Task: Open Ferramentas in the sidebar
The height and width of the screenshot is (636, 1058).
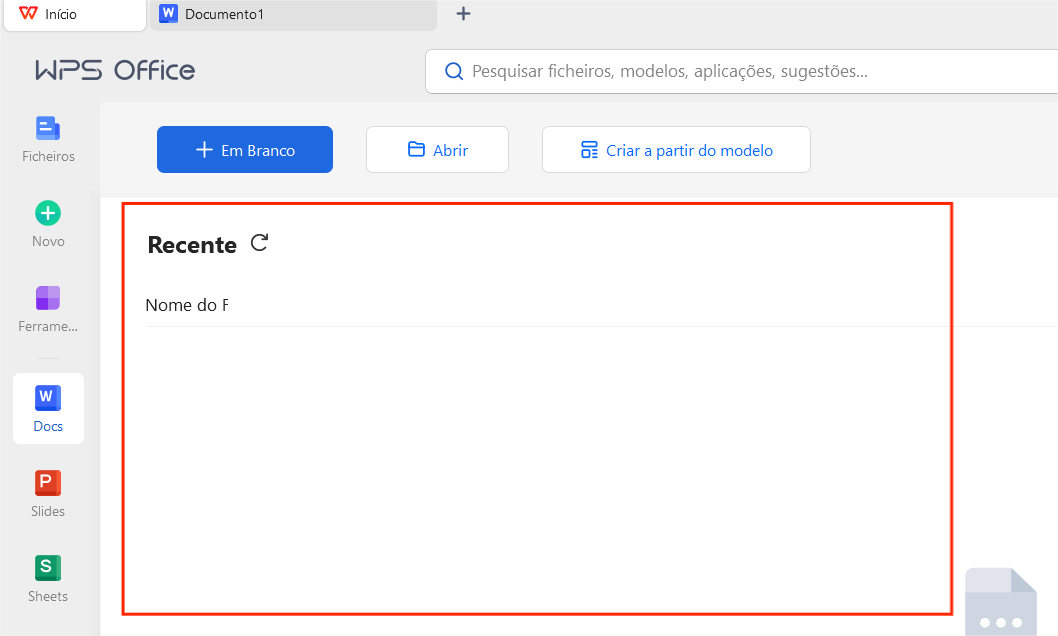Action: 48,309
